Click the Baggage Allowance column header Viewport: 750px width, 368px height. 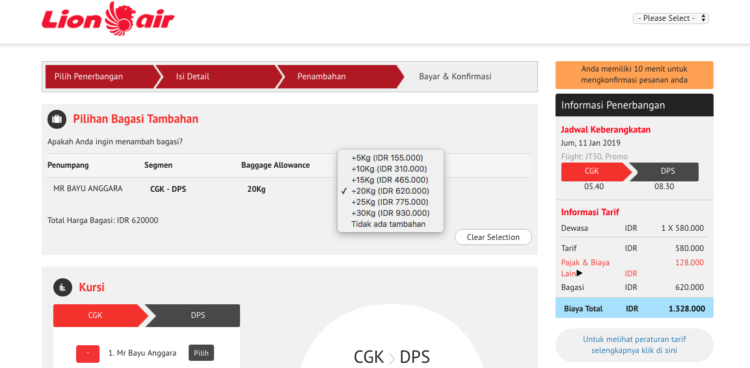point(275,165)
